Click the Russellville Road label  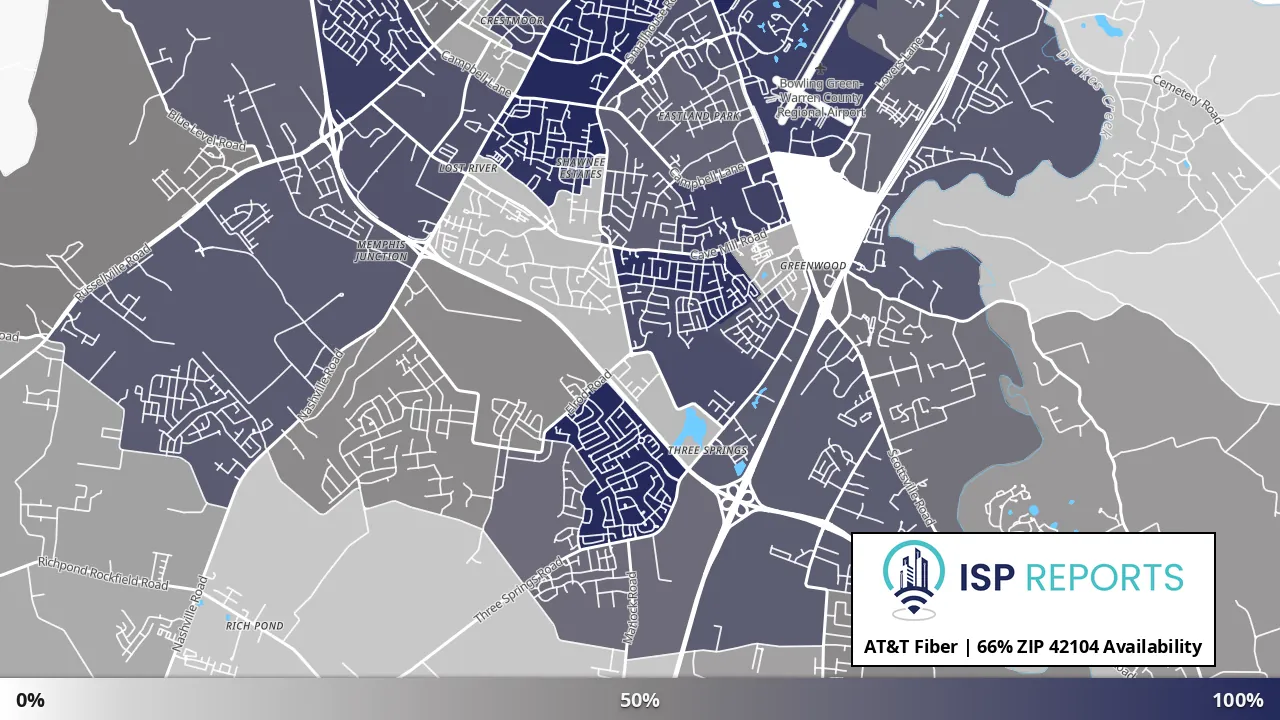[112, 273]
